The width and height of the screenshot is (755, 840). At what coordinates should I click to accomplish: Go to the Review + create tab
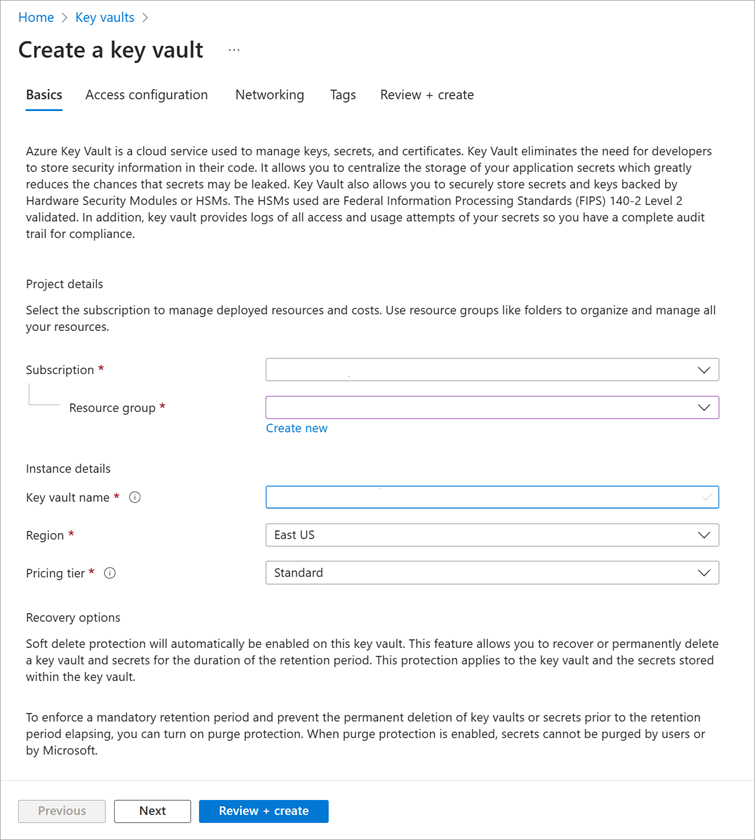point(427,95)
